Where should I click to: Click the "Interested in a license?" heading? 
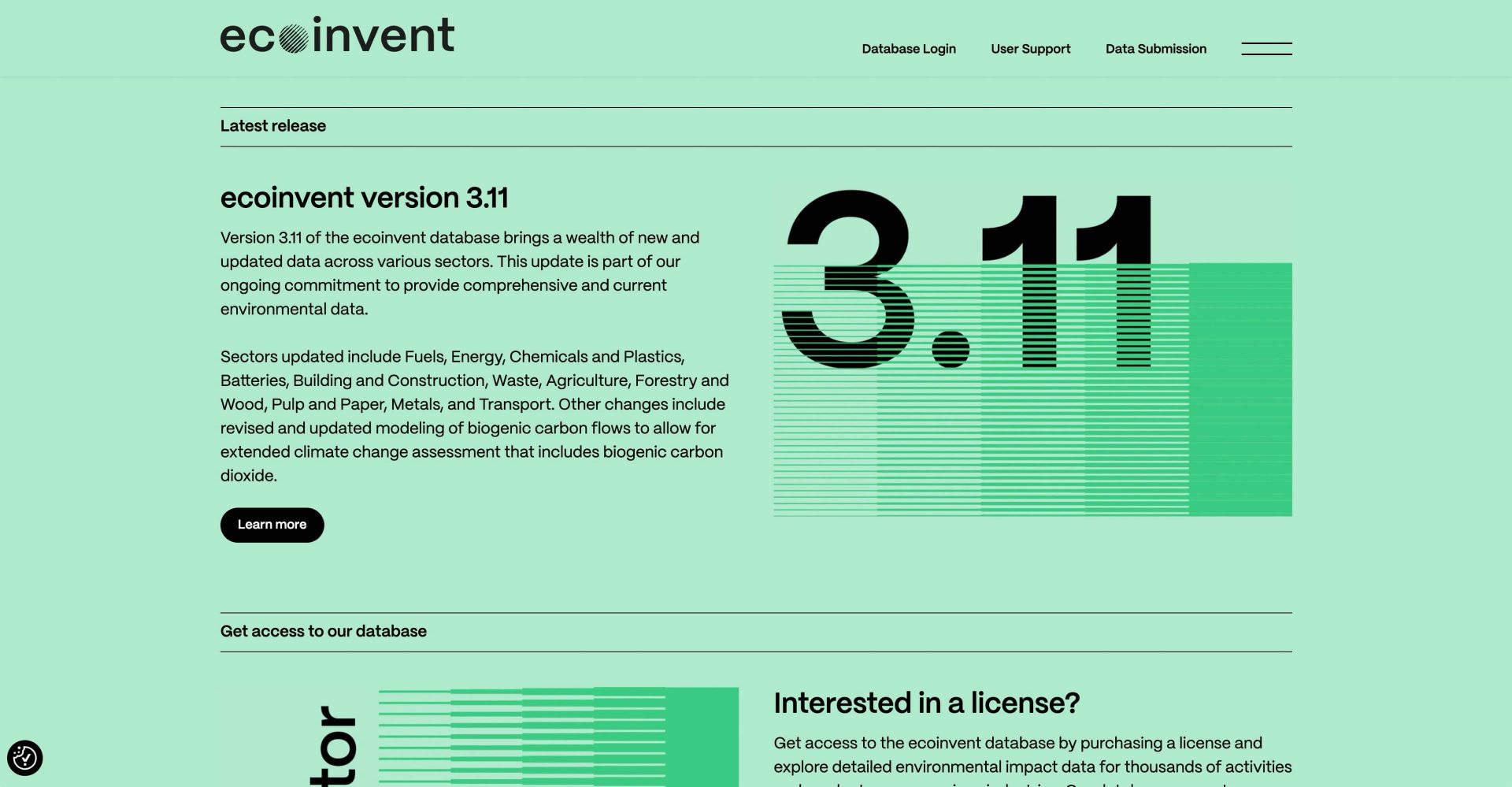pyautogui.click(x=926, y=703)
